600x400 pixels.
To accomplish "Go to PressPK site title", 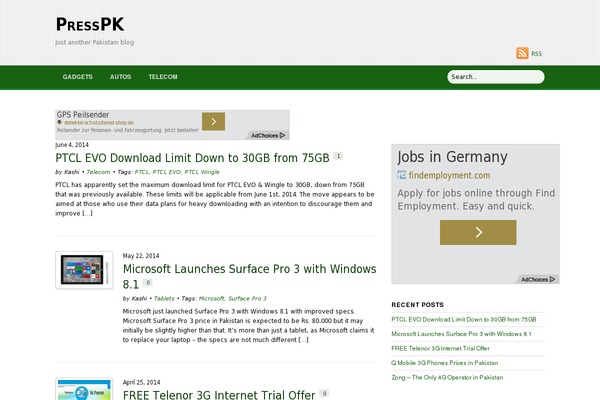I will tap(90, 24).
